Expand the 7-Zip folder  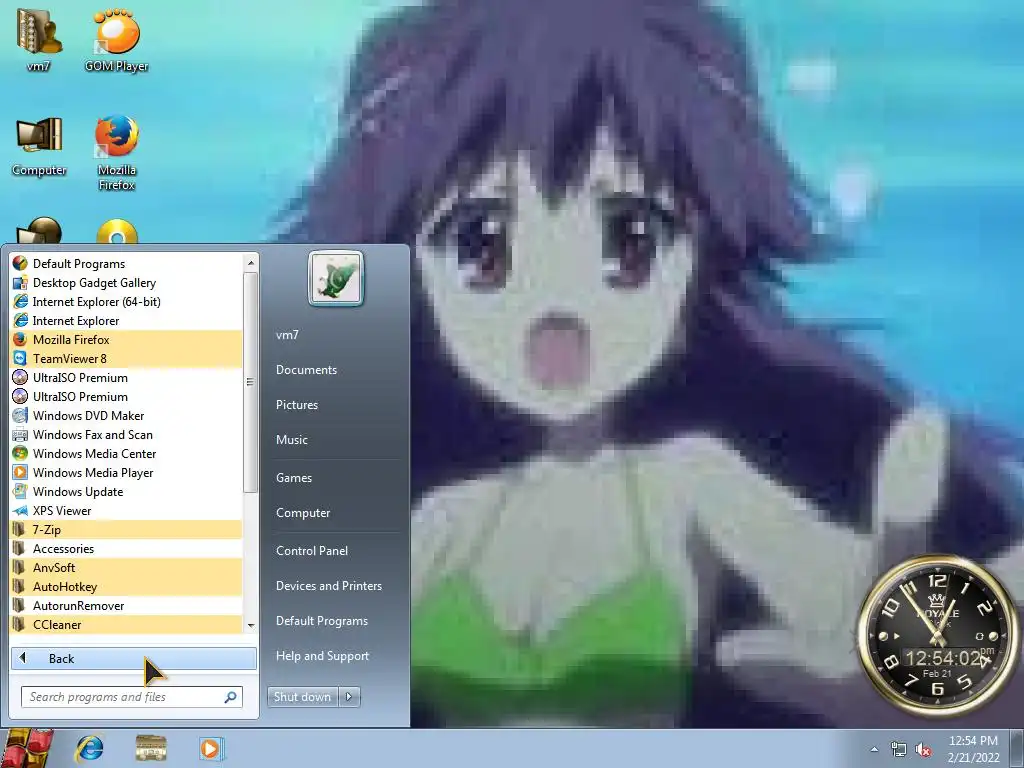coord(127,530)
